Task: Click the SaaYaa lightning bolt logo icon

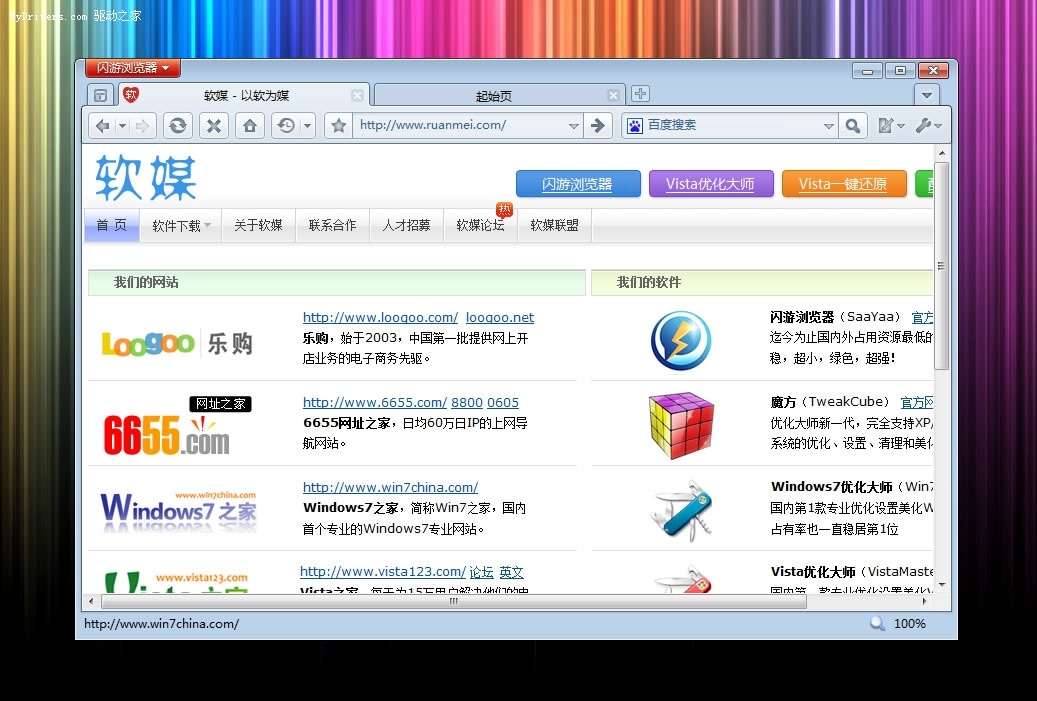Action: pyautogui.click(x=681, y=340)
